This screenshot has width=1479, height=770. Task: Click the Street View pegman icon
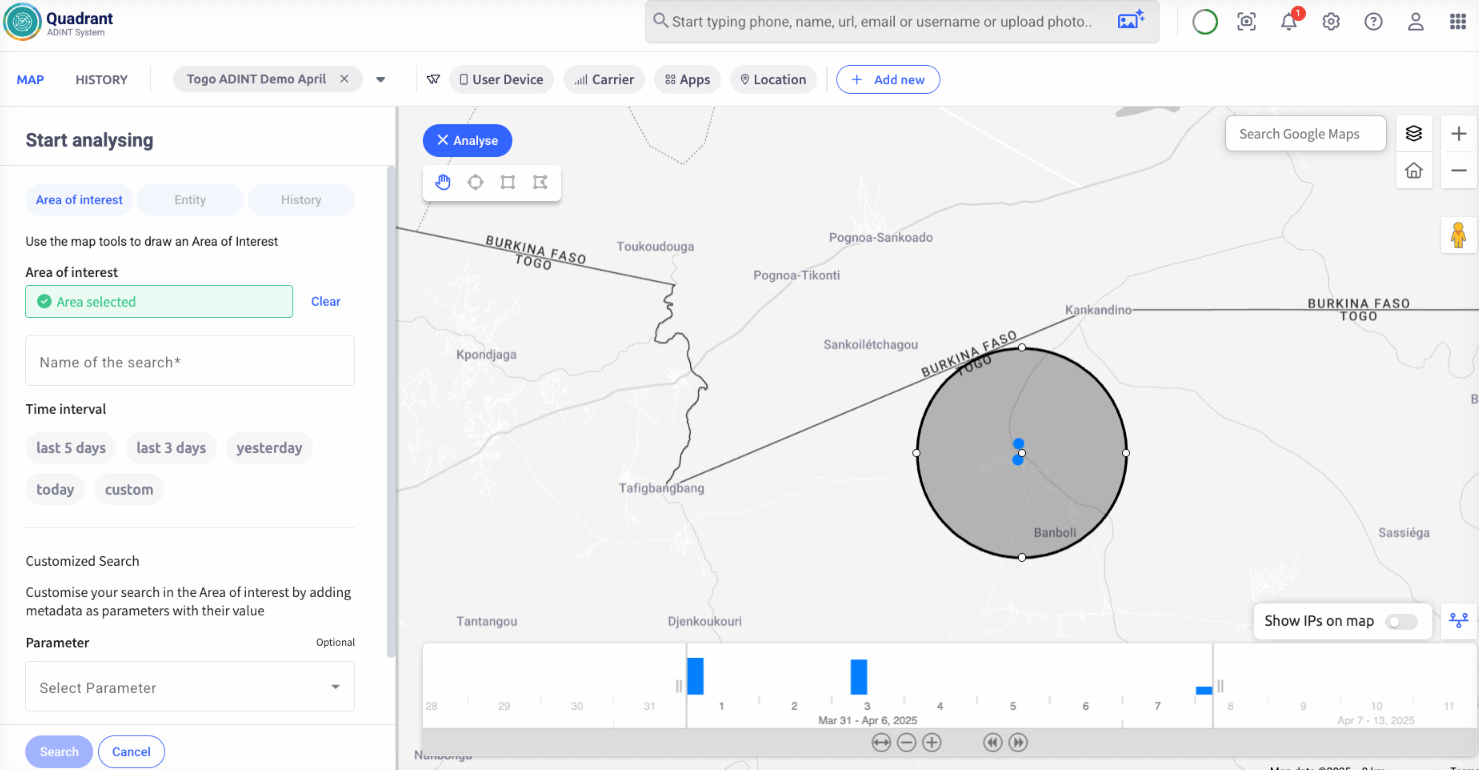point(1457,235)
